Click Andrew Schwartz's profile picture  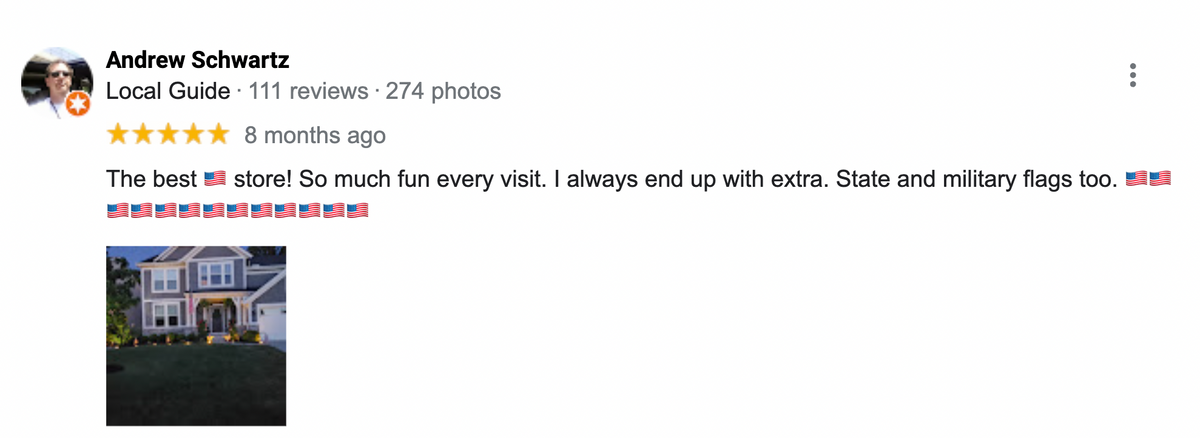[56, 82]
